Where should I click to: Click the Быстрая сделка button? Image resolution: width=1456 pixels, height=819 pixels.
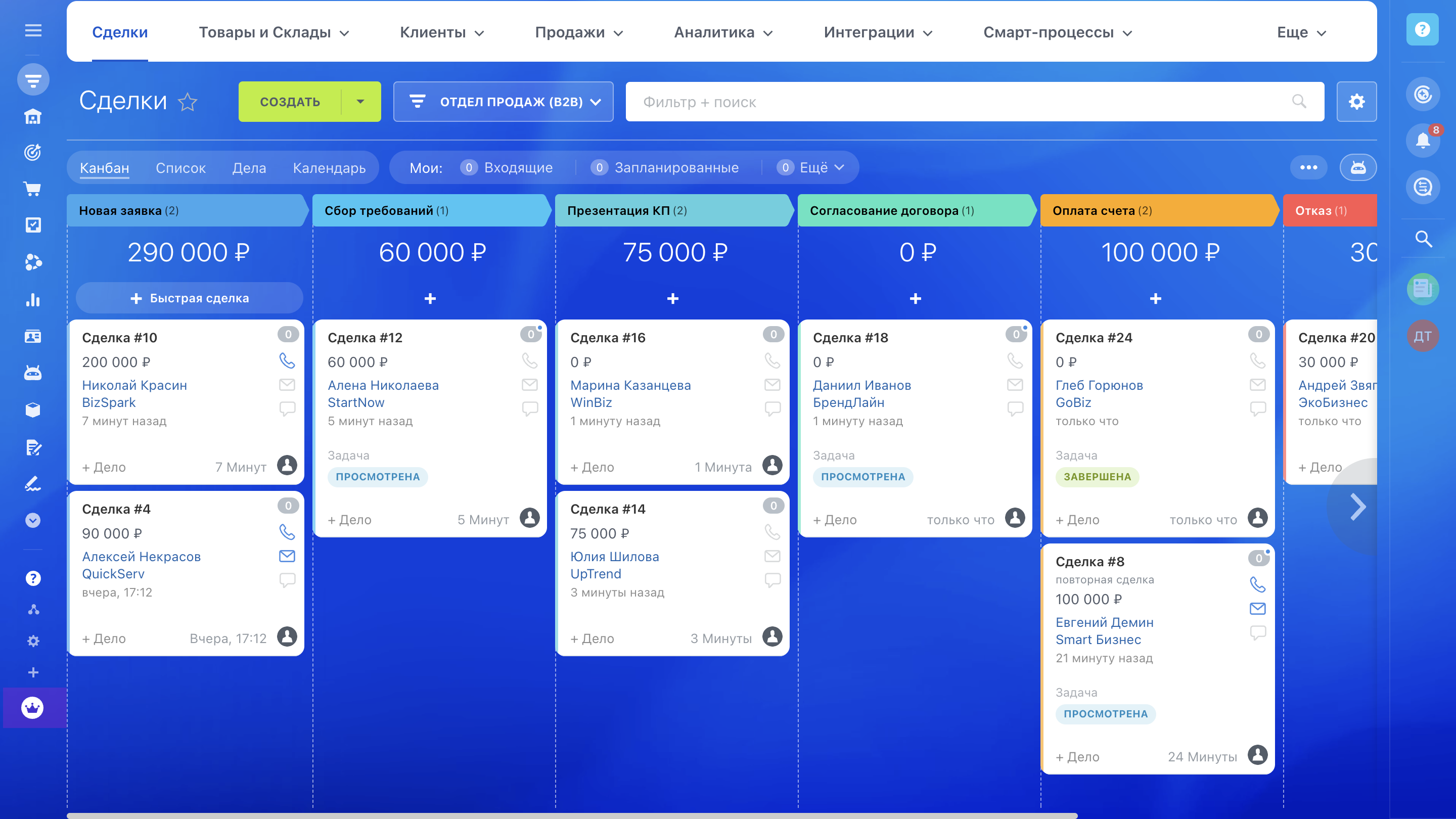point(190,298)
